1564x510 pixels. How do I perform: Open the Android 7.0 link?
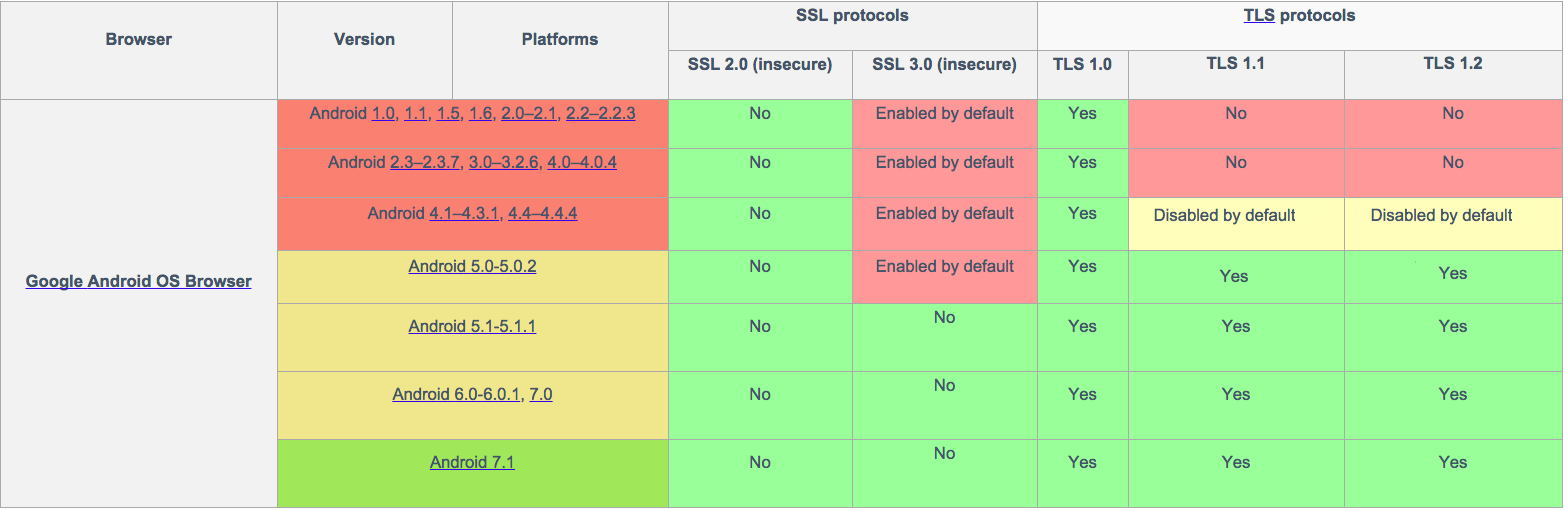click(x=540, y=394)
